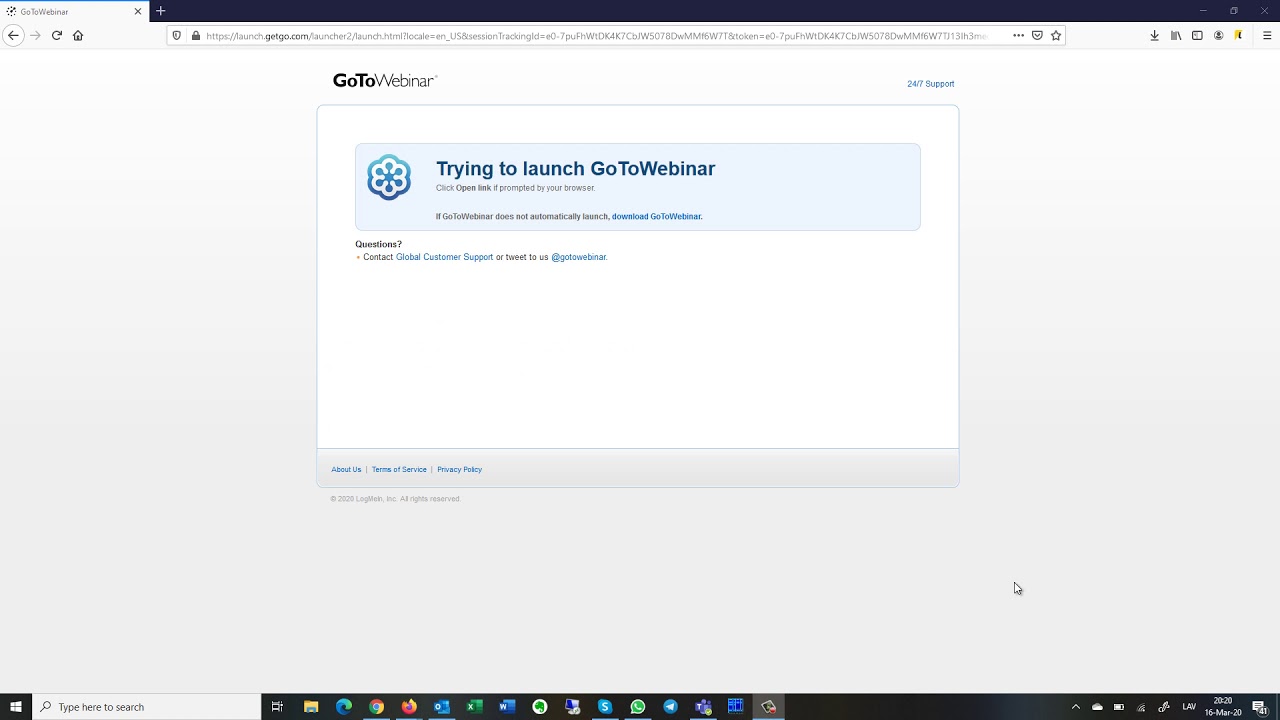
Task: Go back using the browser back arrow
Action: coord(13,35)
